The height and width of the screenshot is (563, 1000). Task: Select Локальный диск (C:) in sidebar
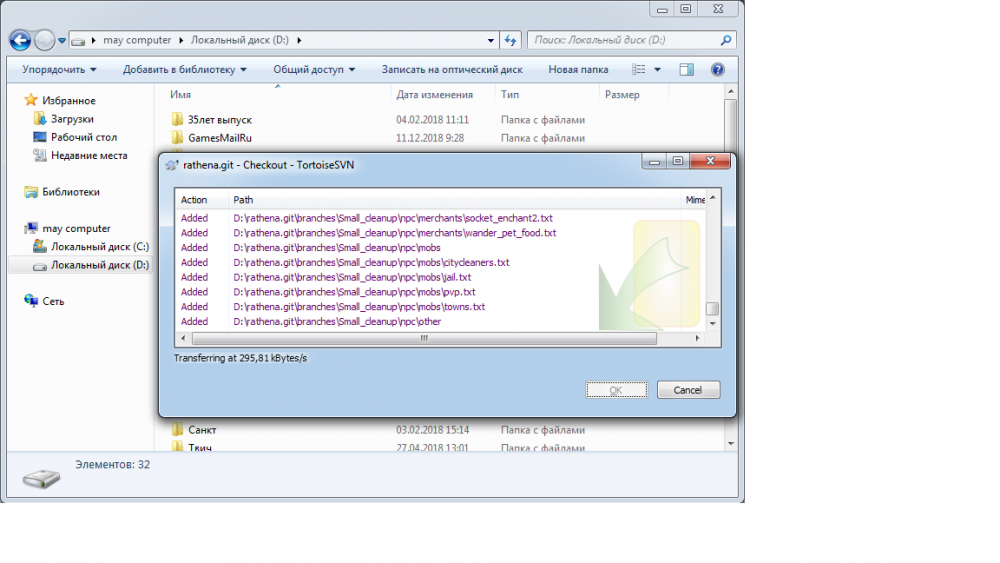[99, 246]
